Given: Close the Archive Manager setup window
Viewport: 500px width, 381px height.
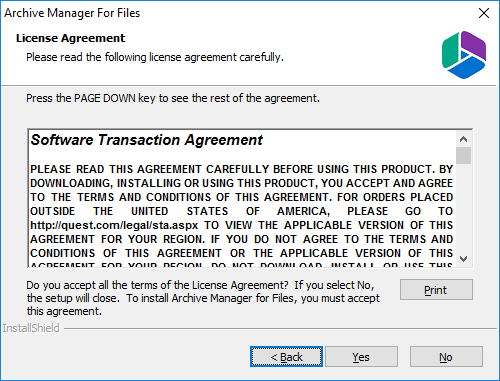Looking at the screenshot, I should coord(484,13).
